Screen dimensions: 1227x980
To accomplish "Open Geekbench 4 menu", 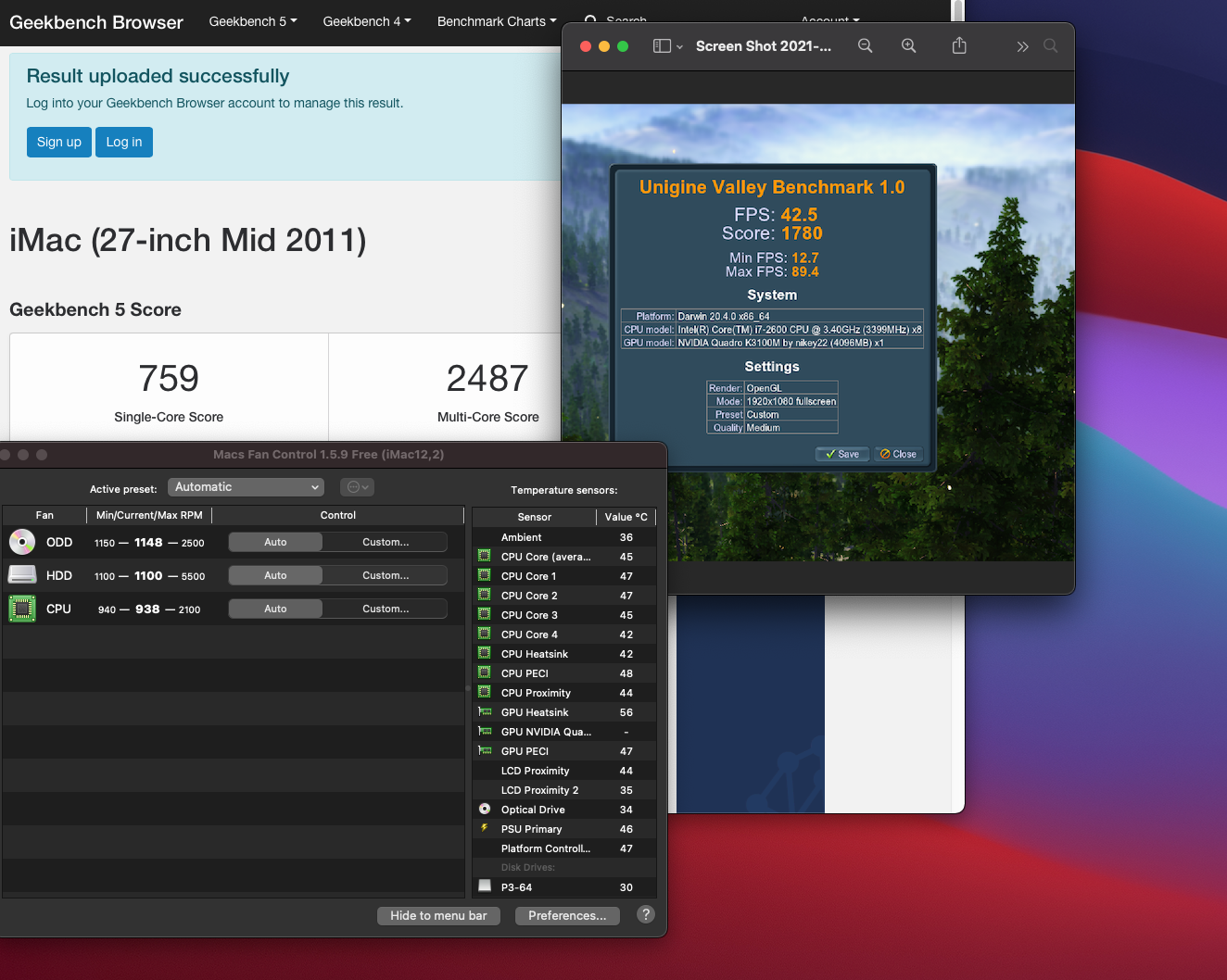I will [x=367, y=21].
